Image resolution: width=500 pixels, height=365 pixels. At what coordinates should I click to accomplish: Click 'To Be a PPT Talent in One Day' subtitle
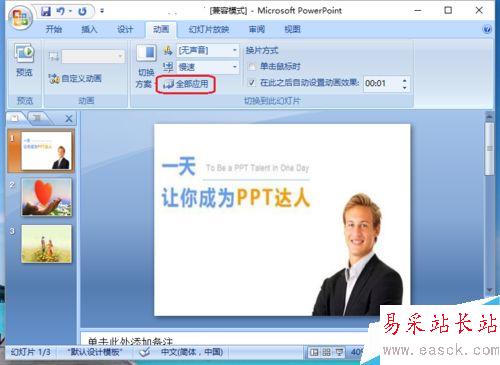257,168
